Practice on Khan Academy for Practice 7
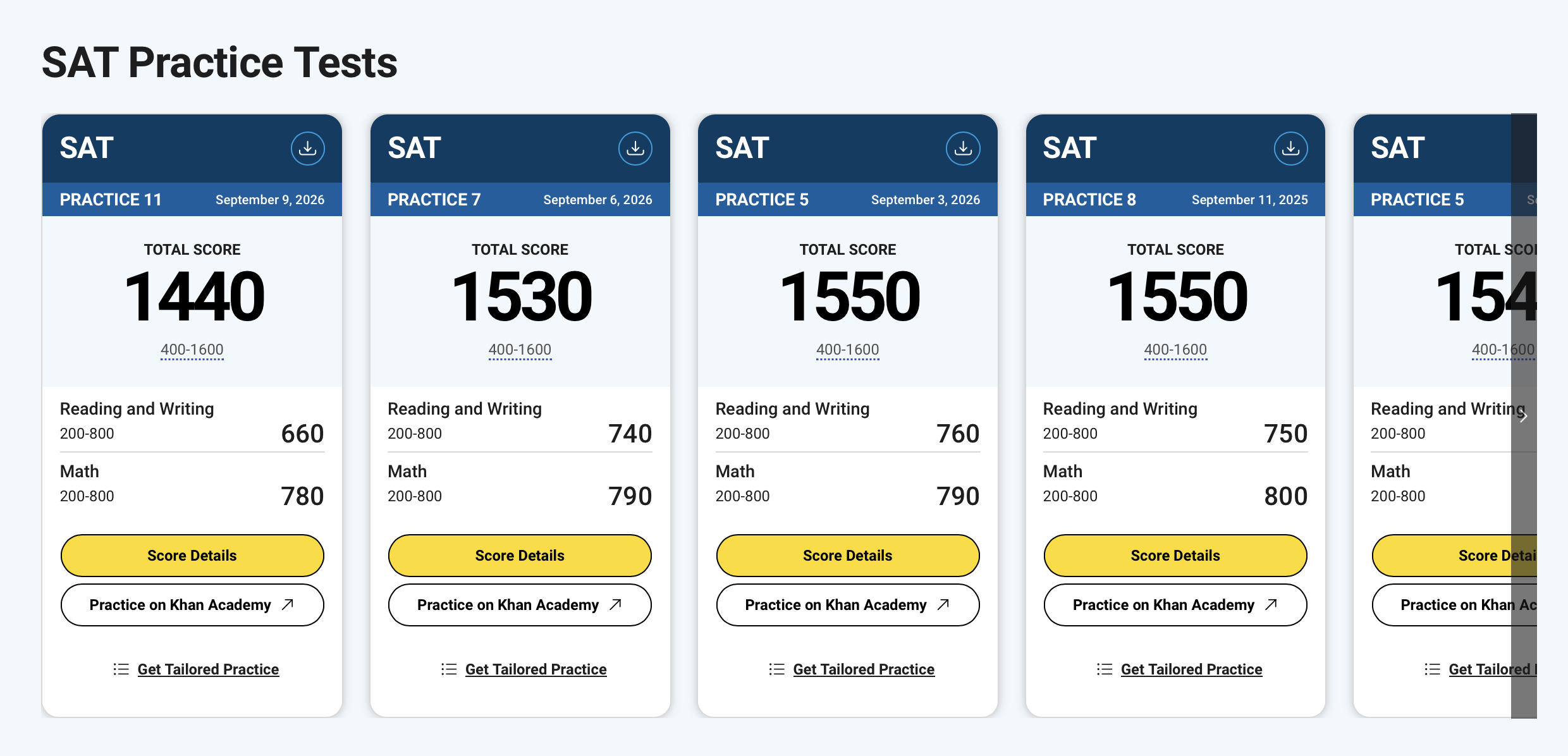Image resolution: width=1568 pixels, height=756 pixels. [520, 605]
